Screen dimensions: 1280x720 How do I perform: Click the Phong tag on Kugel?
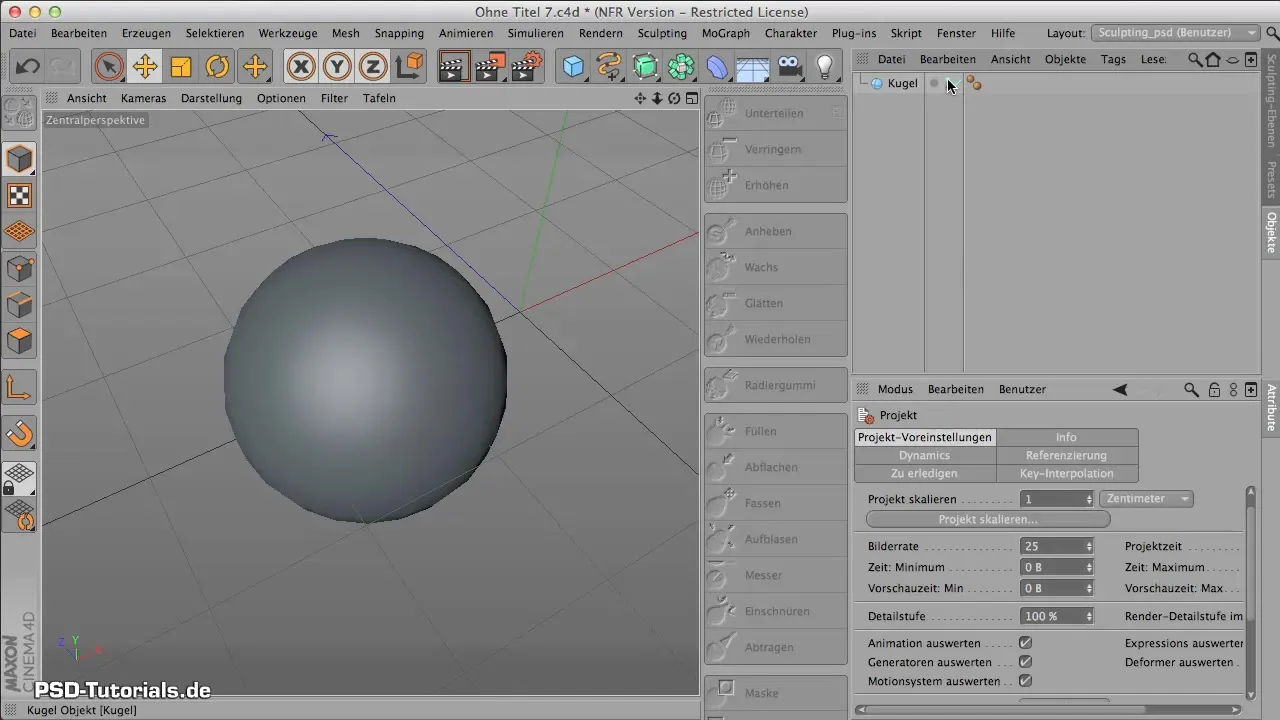tap(973, 84)
